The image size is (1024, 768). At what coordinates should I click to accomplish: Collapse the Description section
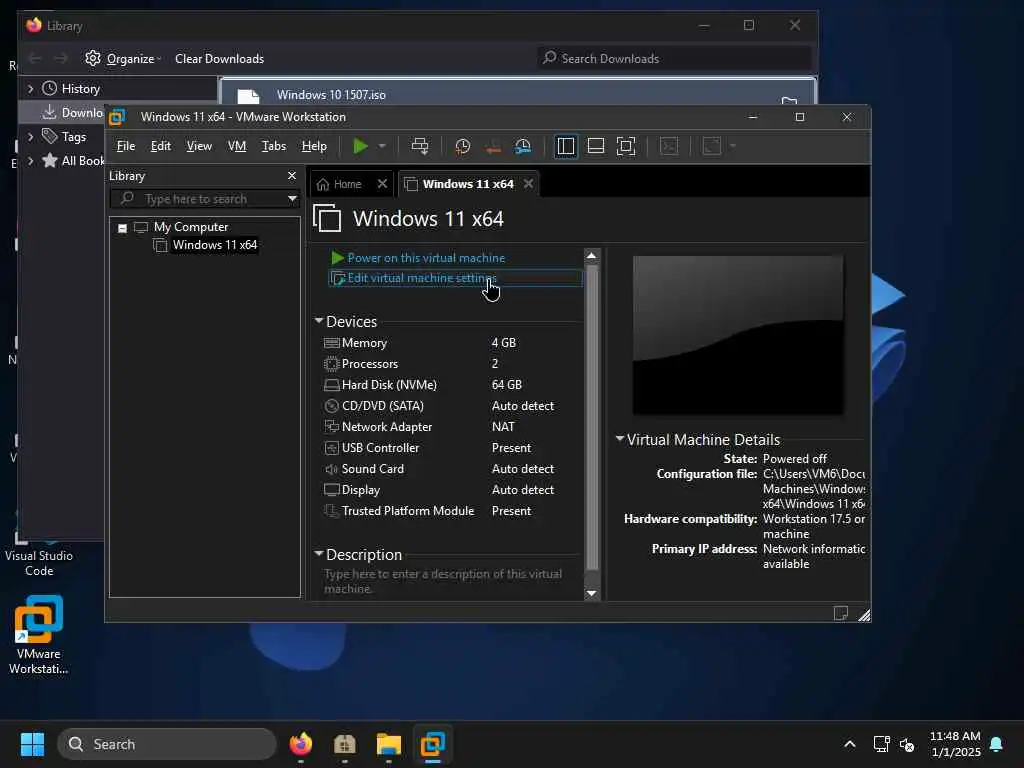(319, 554)
